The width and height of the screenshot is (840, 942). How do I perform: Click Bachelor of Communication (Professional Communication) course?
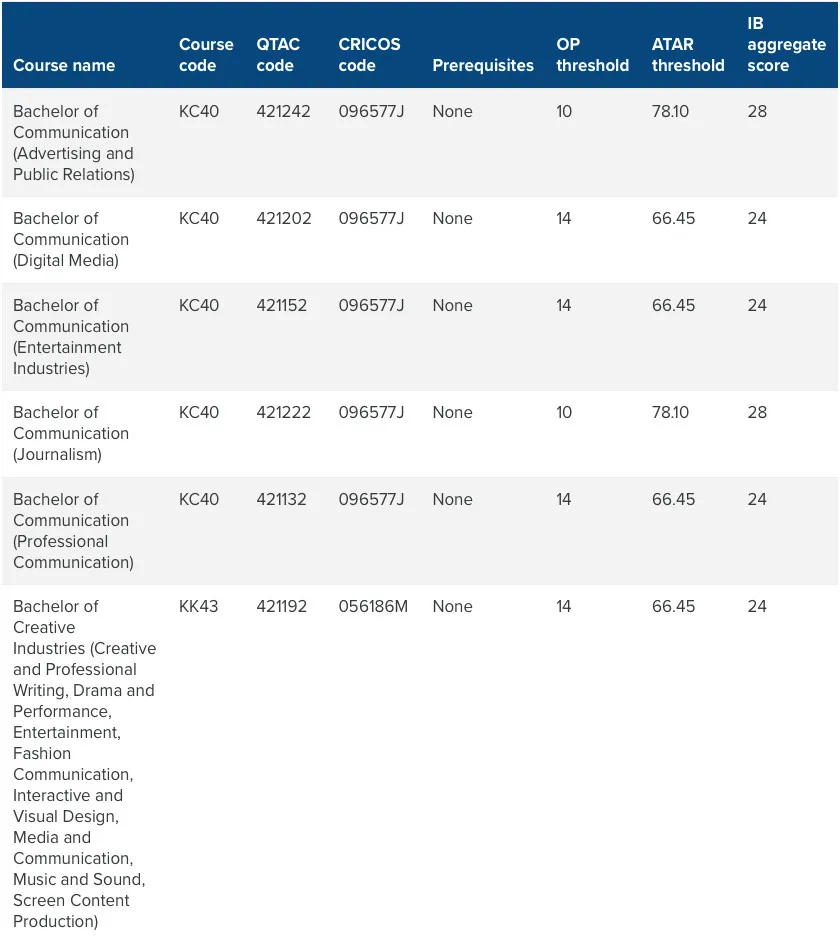[x=73, y=531]
